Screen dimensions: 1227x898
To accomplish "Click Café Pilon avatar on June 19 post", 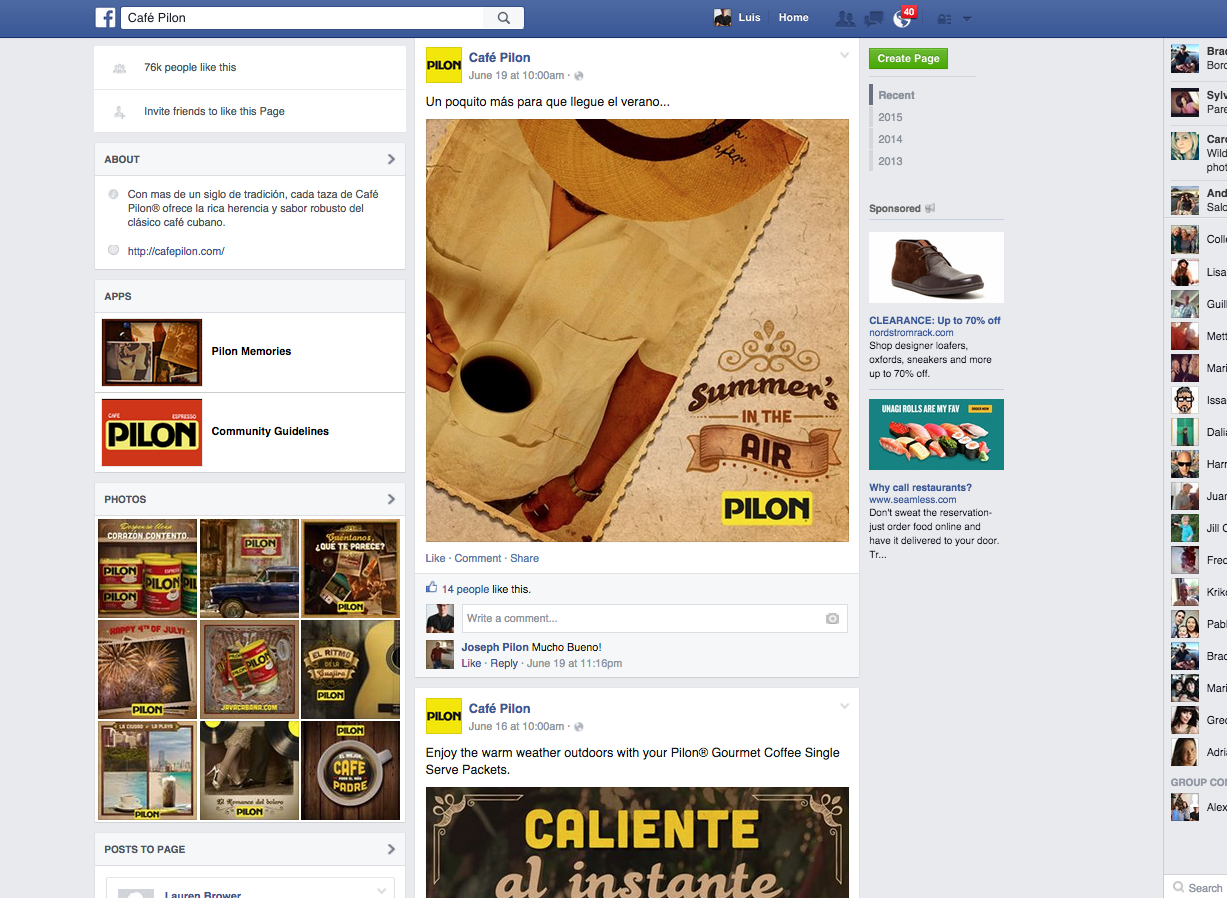I will pyautogui.click(x=444, y=65).
